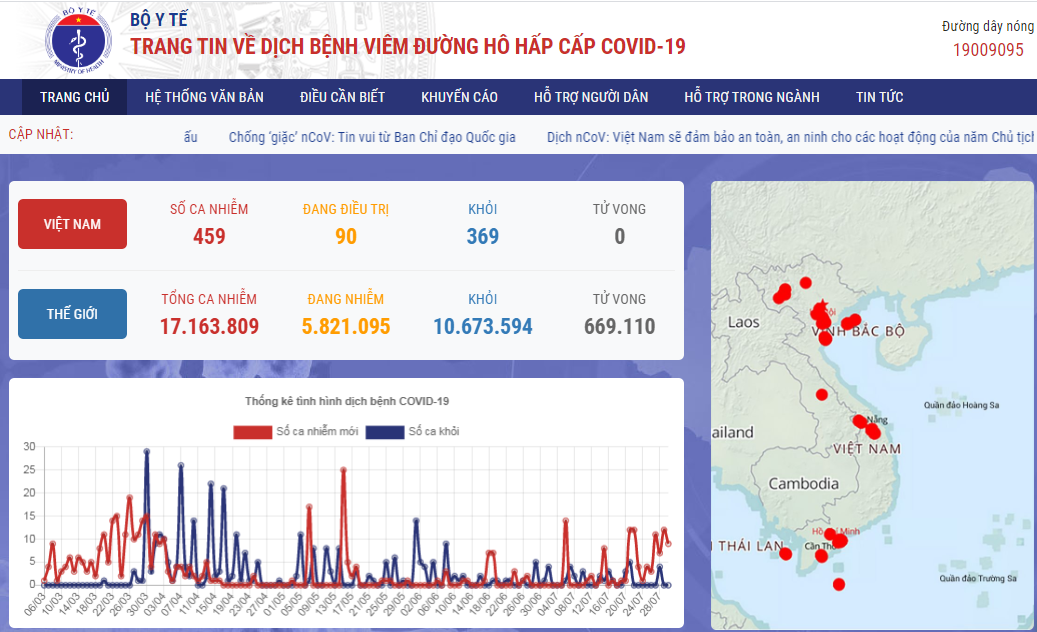Click the southernmost red marker in the sea
The width and height of the screenshot is (1037, 632).
point(838,584)
